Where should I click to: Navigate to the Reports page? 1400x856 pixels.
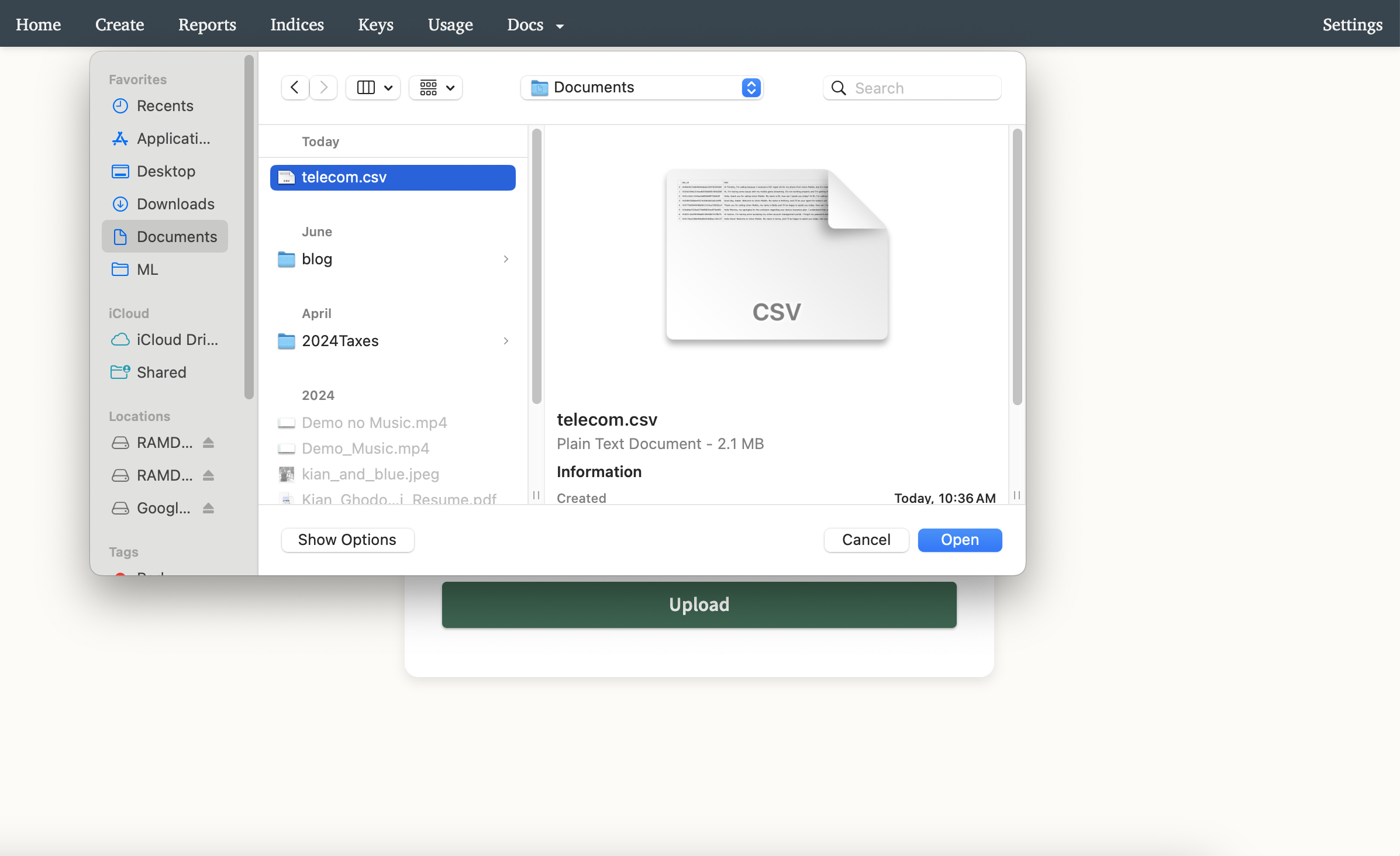207,25
